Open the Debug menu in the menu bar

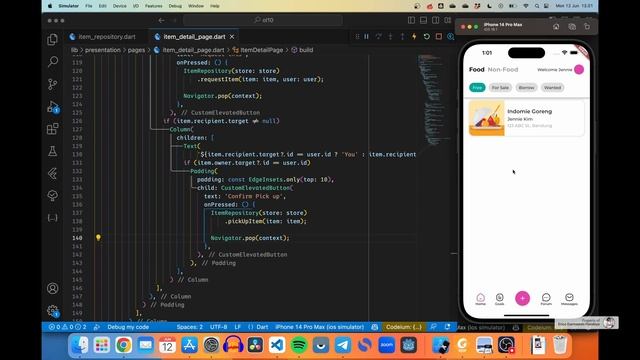click(175, 6)
